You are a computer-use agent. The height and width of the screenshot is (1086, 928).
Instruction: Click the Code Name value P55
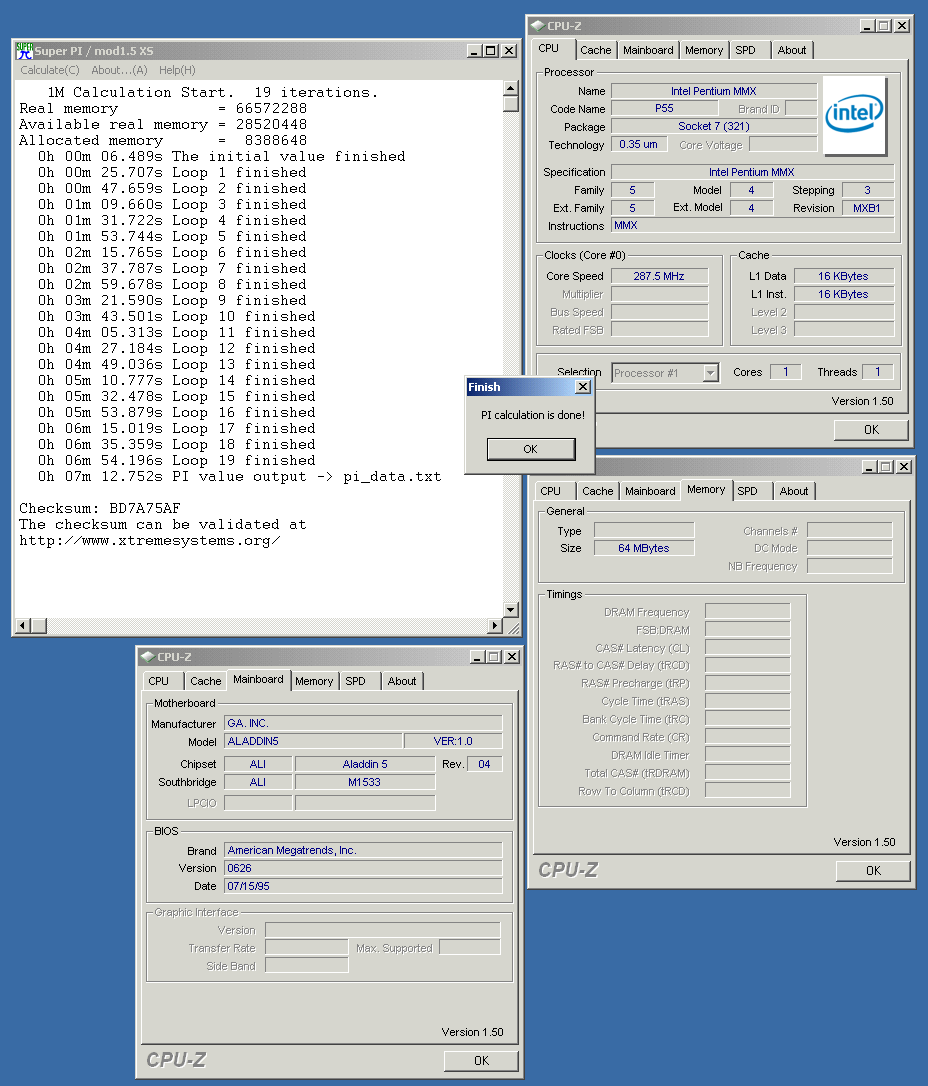coord(664,108)
